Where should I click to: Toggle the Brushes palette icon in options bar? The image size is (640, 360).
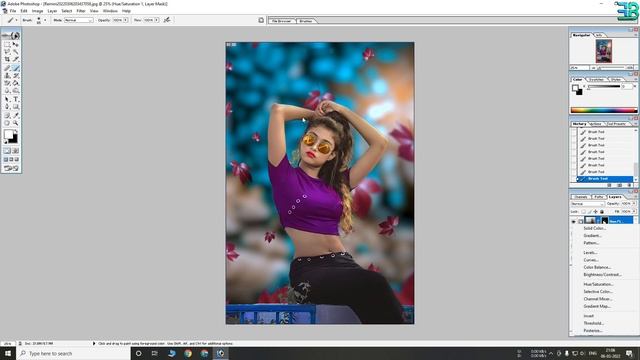[261, 20]
